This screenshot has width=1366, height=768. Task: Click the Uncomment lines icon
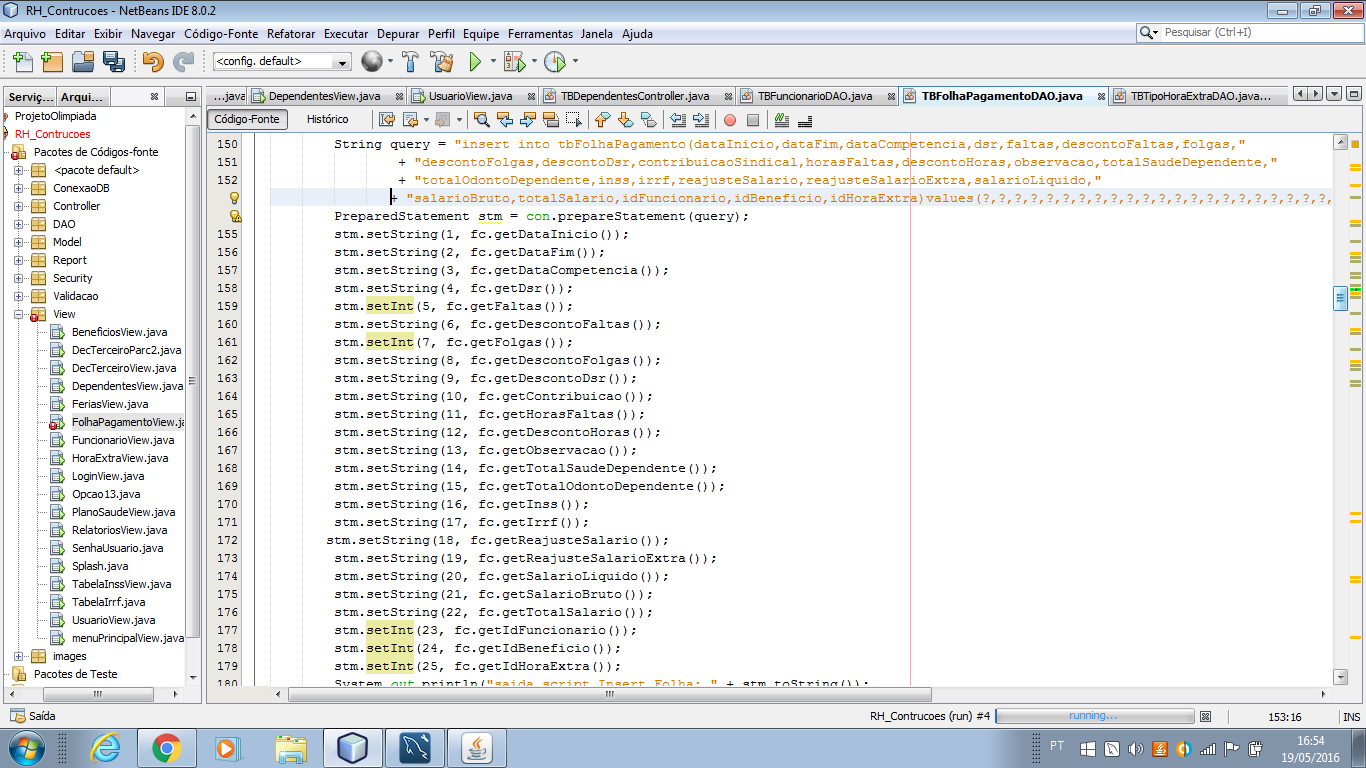[804, 120]
